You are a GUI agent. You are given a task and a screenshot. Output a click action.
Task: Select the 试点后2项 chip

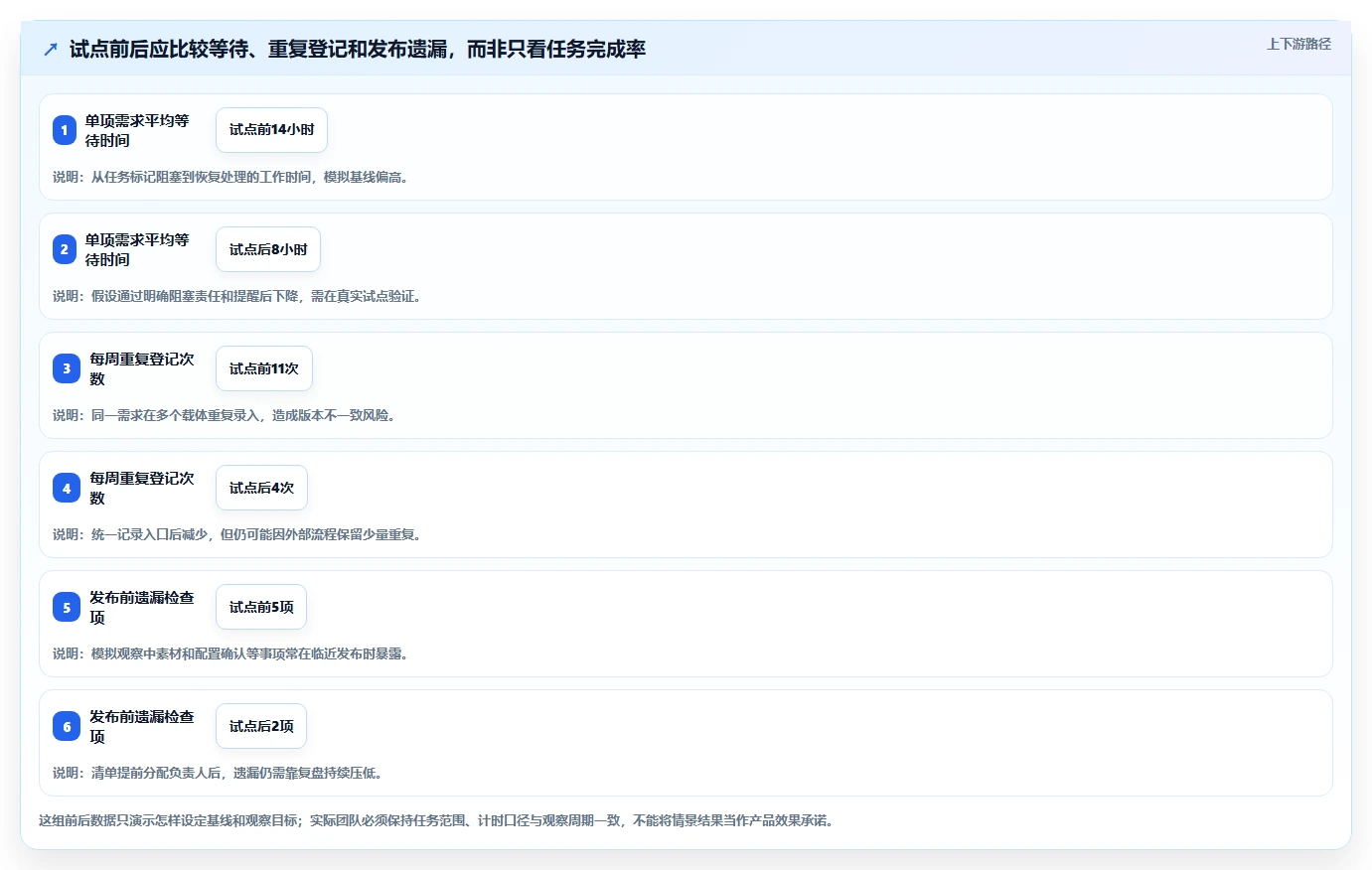(261, 726)
